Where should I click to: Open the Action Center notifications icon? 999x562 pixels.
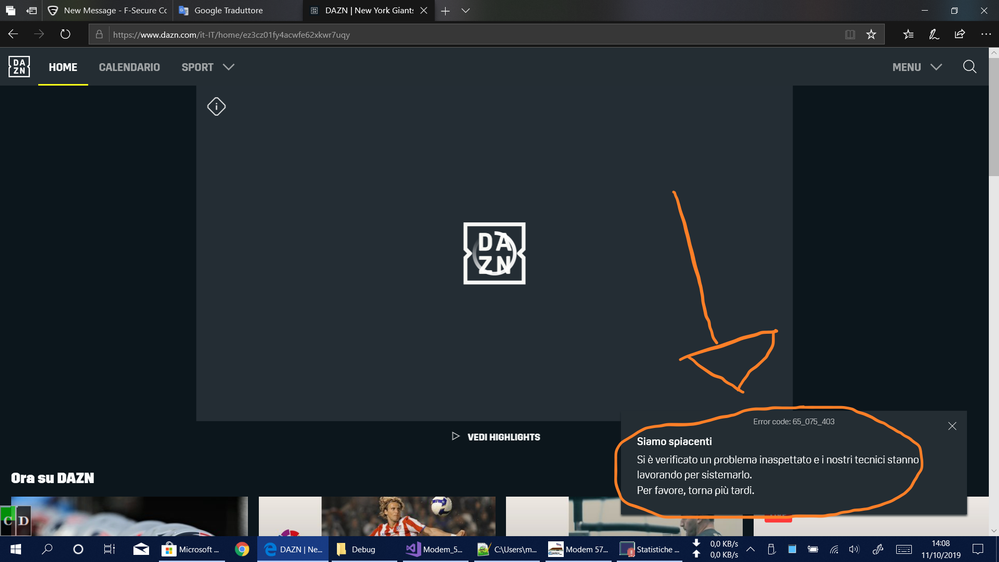(978, 549)
